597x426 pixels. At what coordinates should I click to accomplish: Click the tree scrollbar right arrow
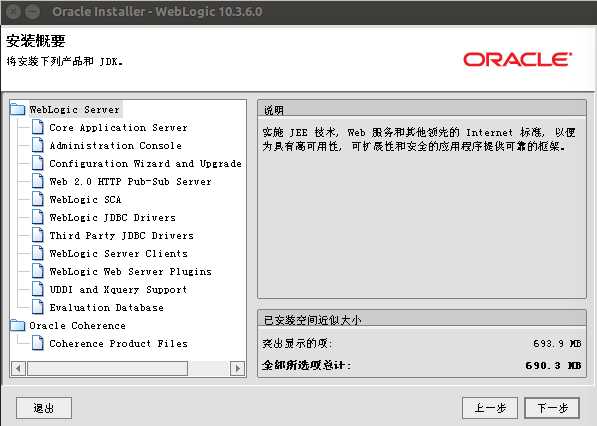pyautogui.click(x=238, y=368)
